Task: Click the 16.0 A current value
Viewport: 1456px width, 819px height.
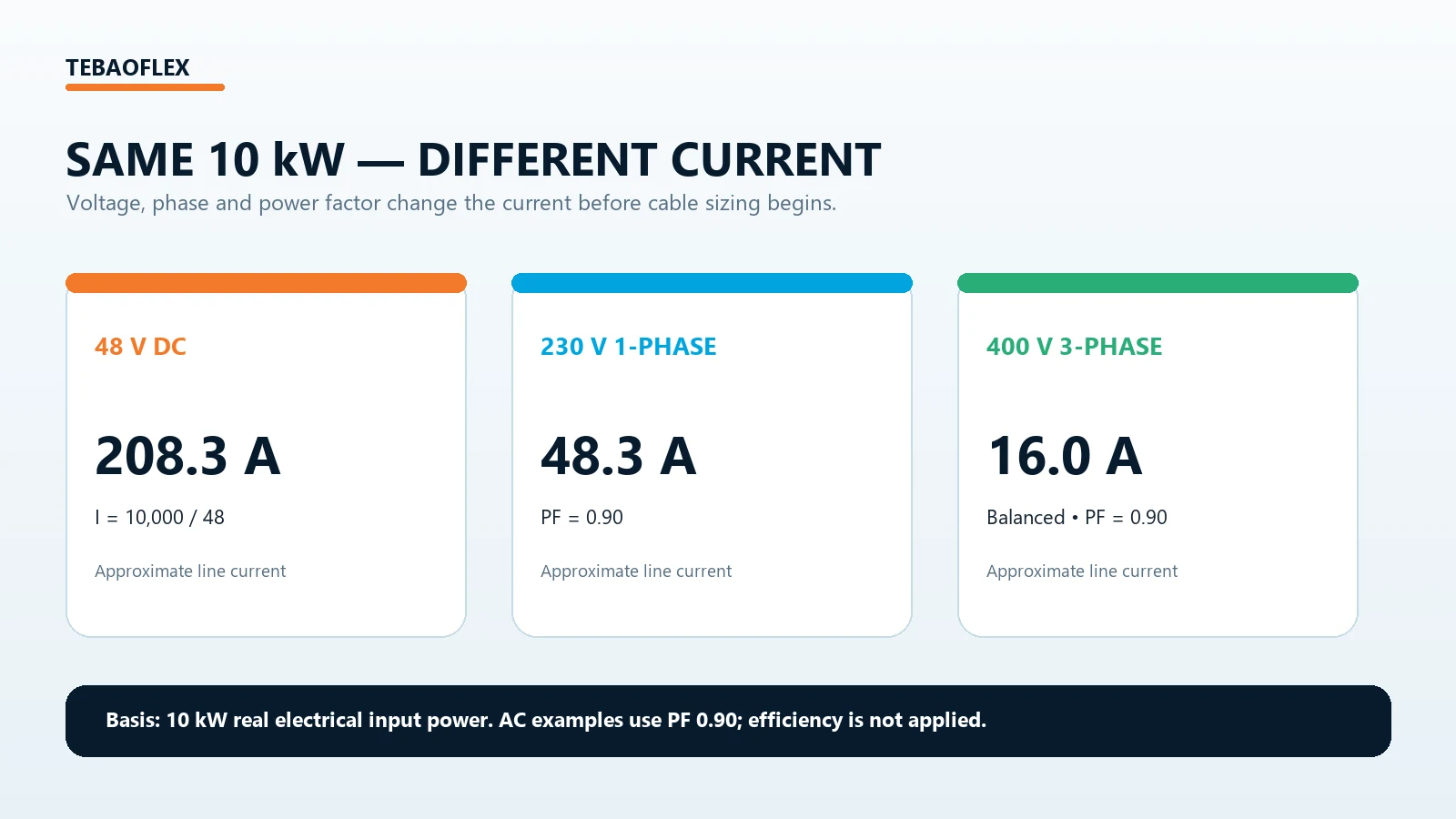Action: pyautogui.click(x=1065, y=456)
